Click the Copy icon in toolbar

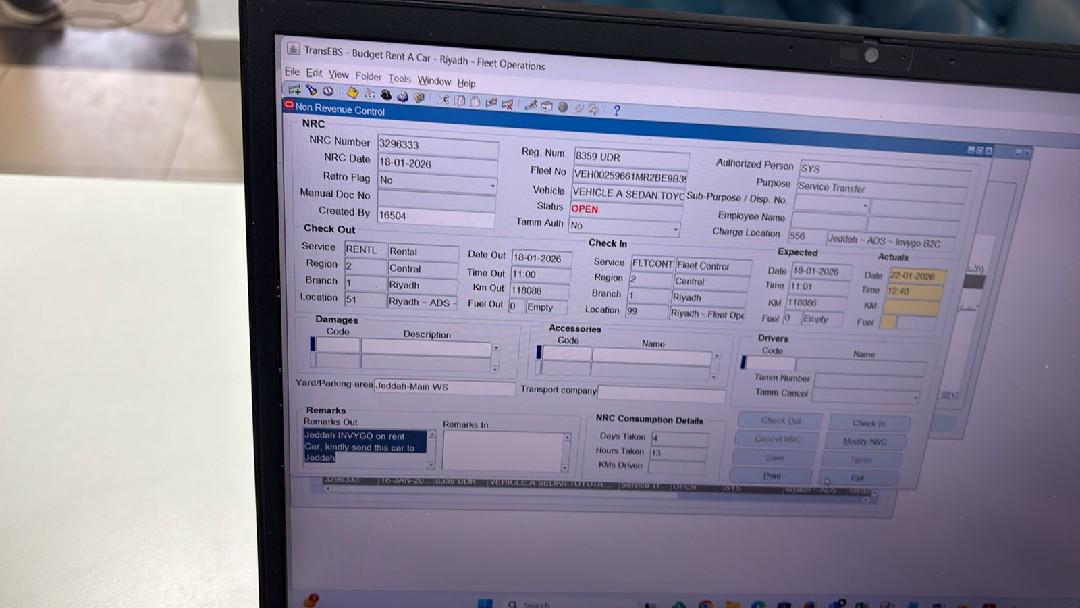(x=459, y=100)
